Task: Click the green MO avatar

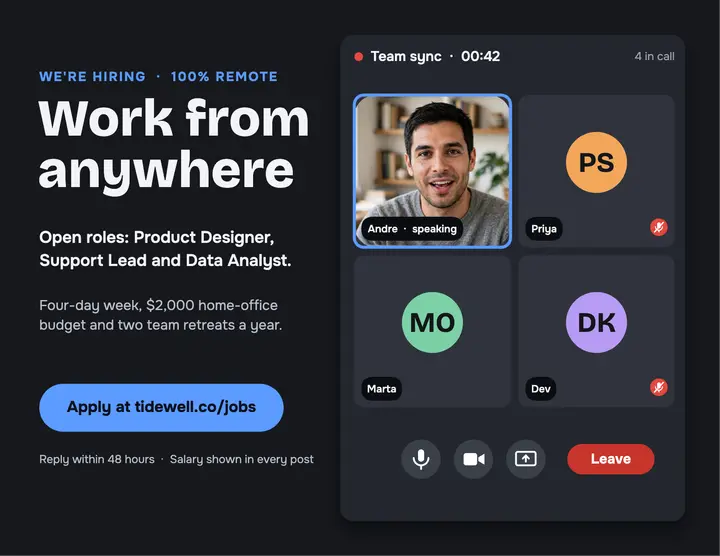Action: coord(432,322)
